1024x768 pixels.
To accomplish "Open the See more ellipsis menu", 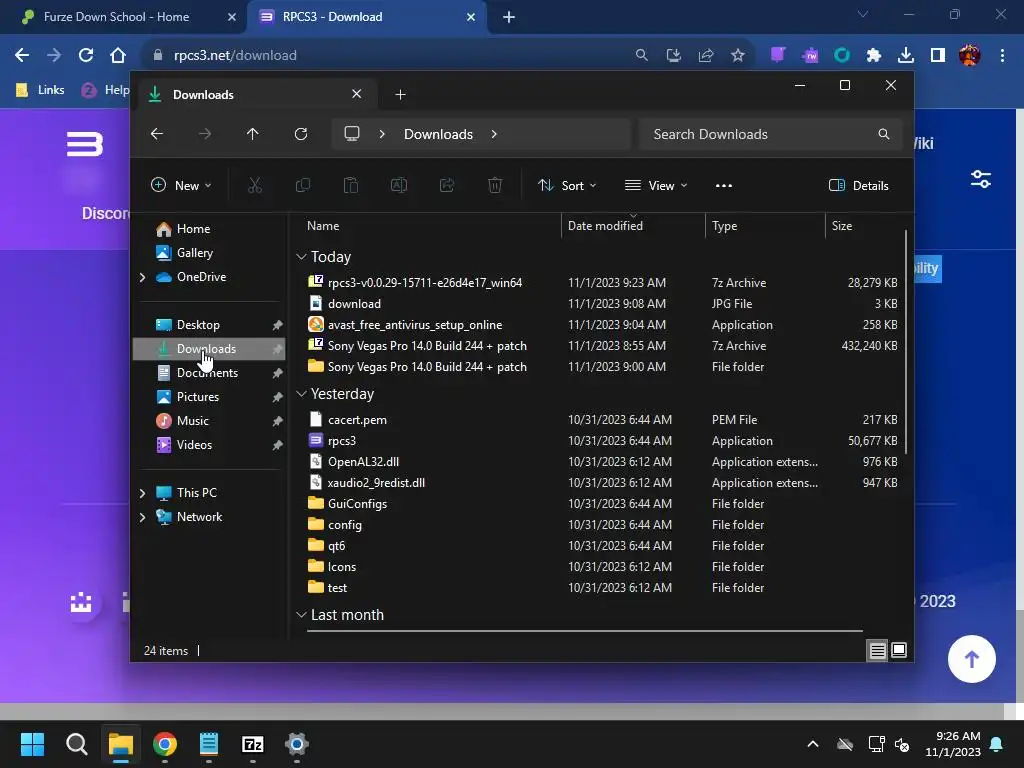I will click(x=724, y=185).
